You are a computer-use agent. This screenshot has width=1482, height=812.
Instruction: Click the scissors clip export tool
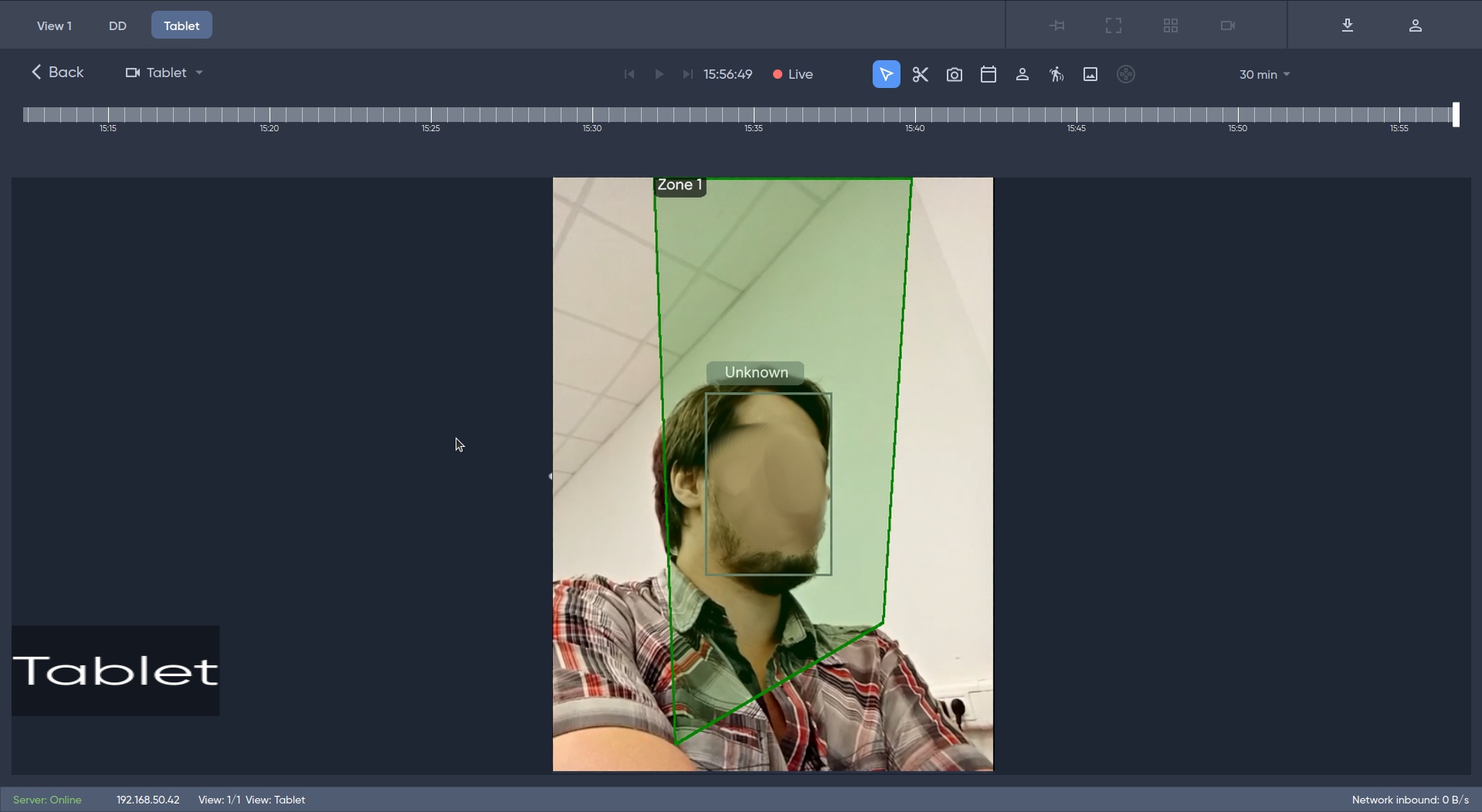(920, 74)
